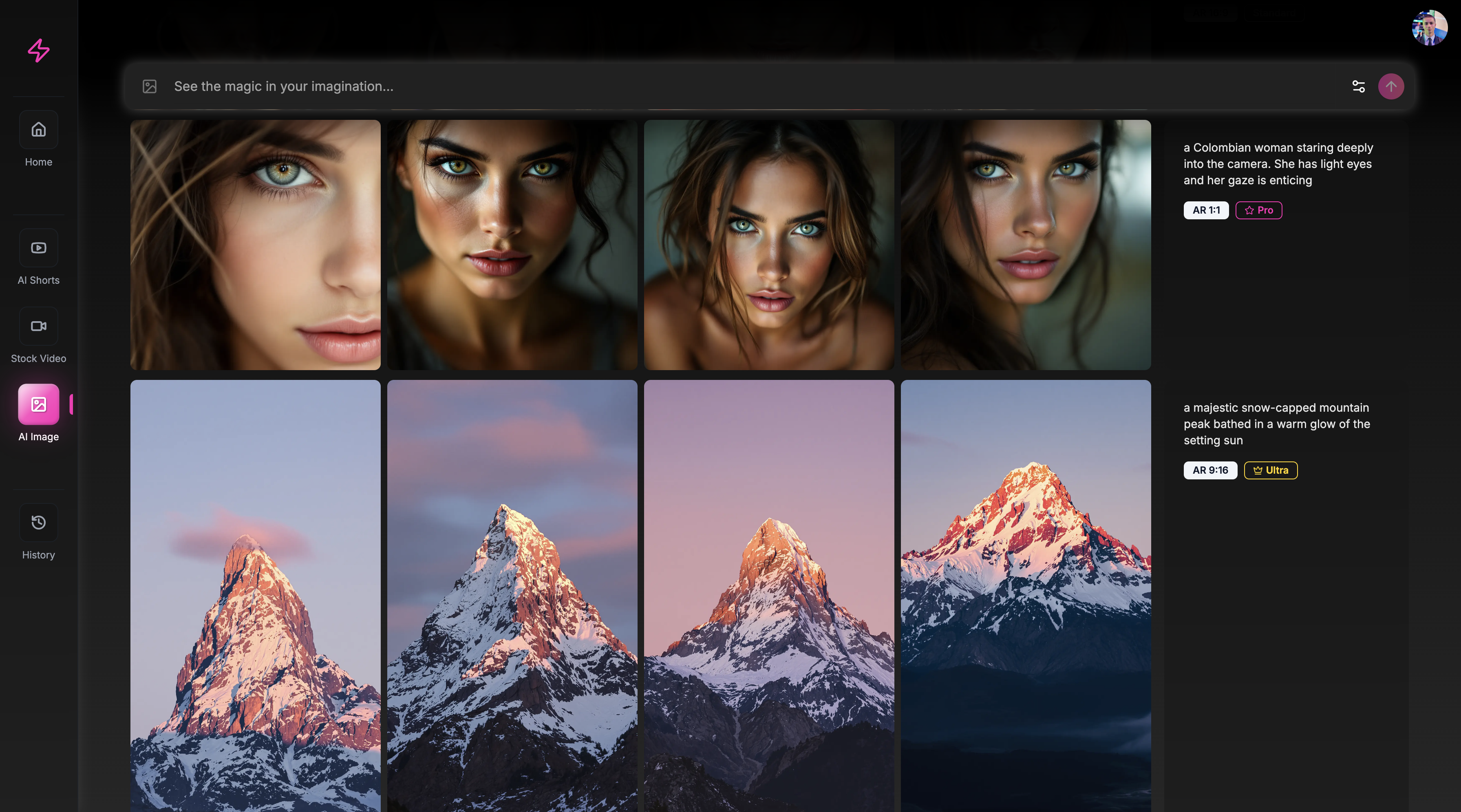
Task: Open the close-up single eye portrait
Action: (x=255, y=245)
